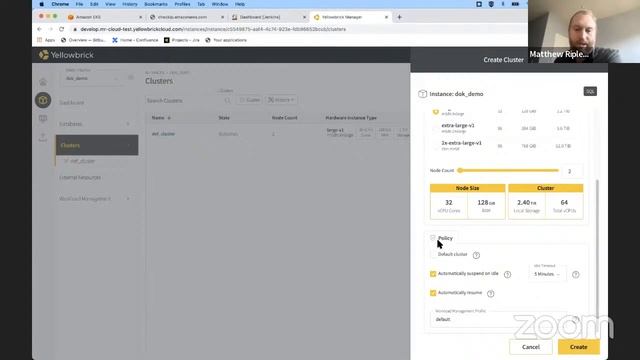Image resolution: width=640 pixels, height=360 pixels.
Task: Close the Yellowbrick Manager tab
Action: click(x=386, y=17)
